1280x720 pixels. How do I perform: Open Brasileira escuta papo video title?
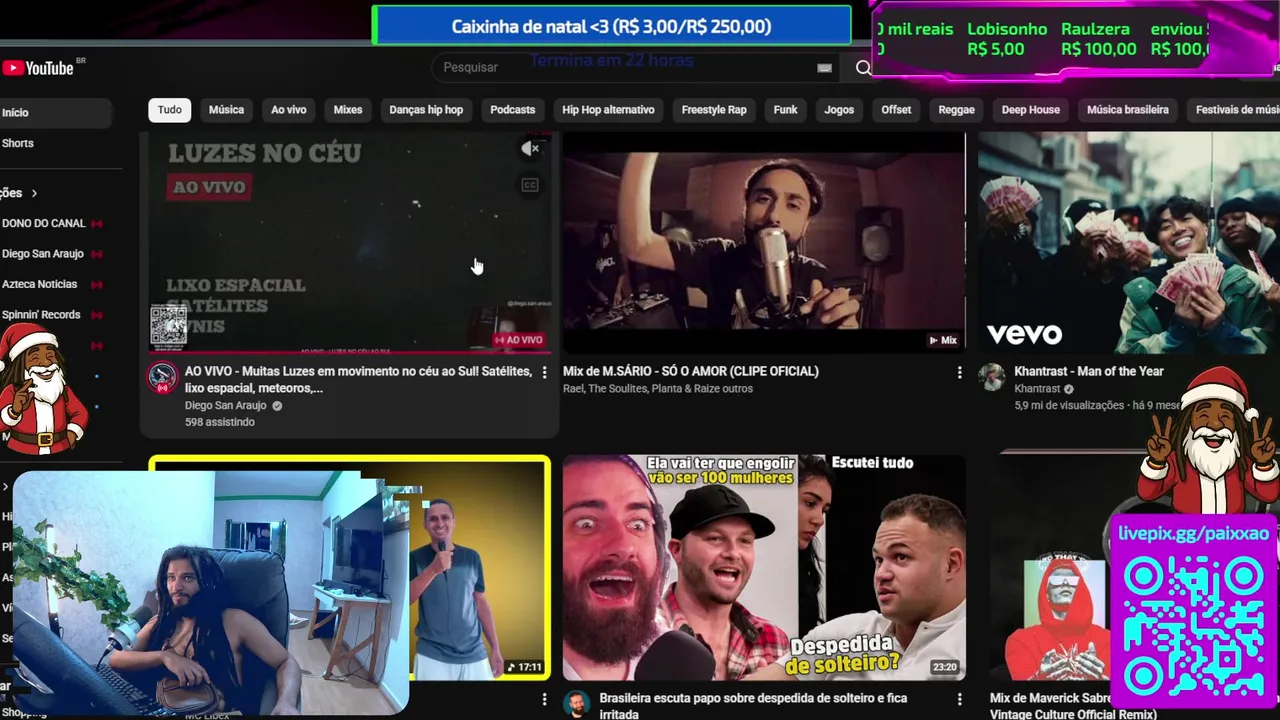753,706
